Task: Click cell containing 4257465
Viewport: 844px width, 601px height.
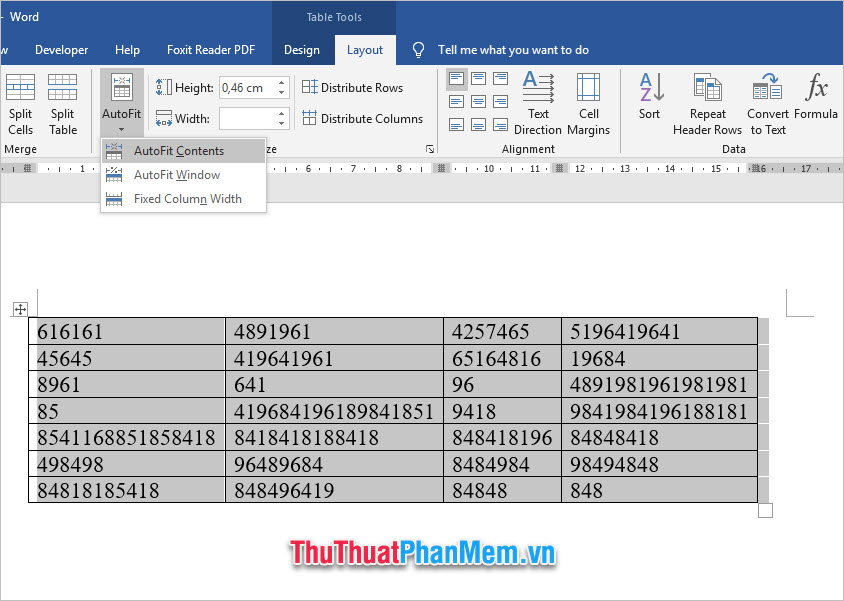Action: 503,331
